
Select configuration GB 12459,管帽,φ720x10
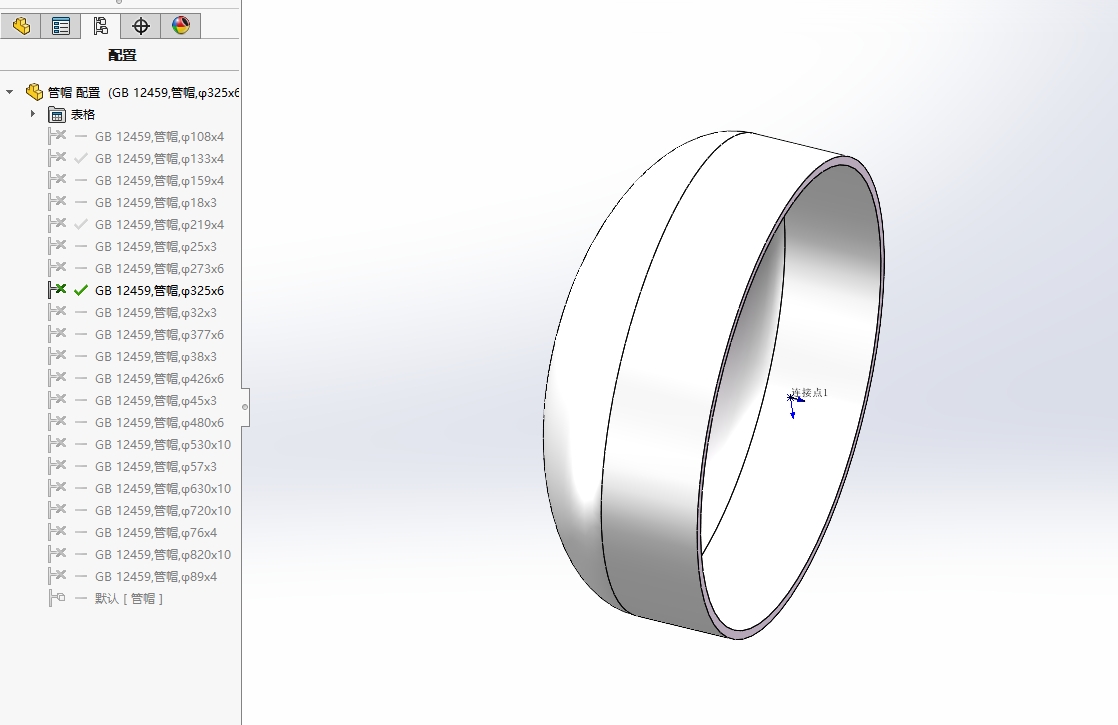(x=163, y=511)
